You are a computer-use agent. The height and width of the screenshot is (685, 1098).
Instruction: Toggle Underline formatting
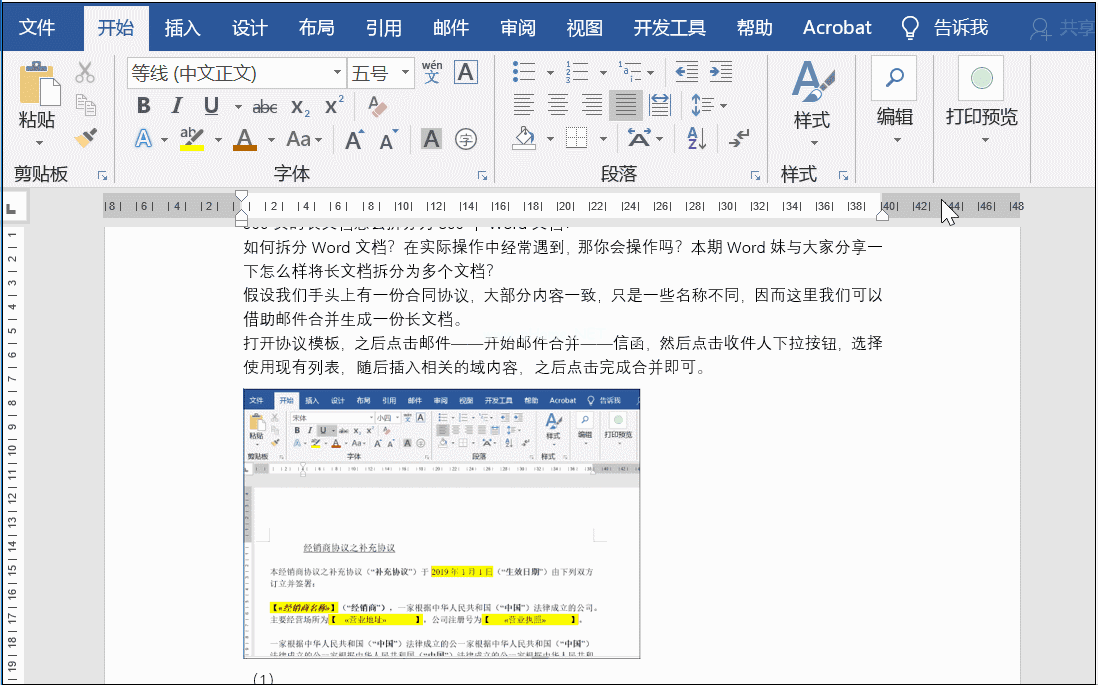(x=211, y=106)
